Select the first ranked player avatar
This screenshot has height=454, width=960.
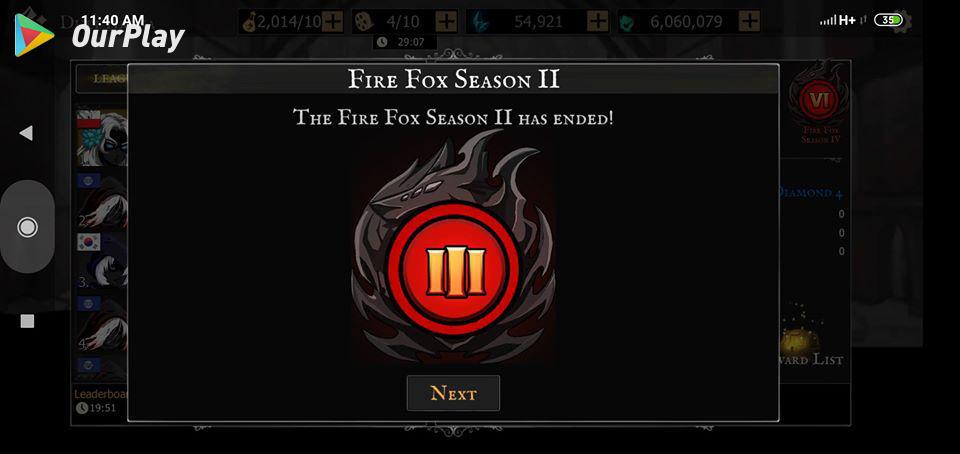point(102,138)
